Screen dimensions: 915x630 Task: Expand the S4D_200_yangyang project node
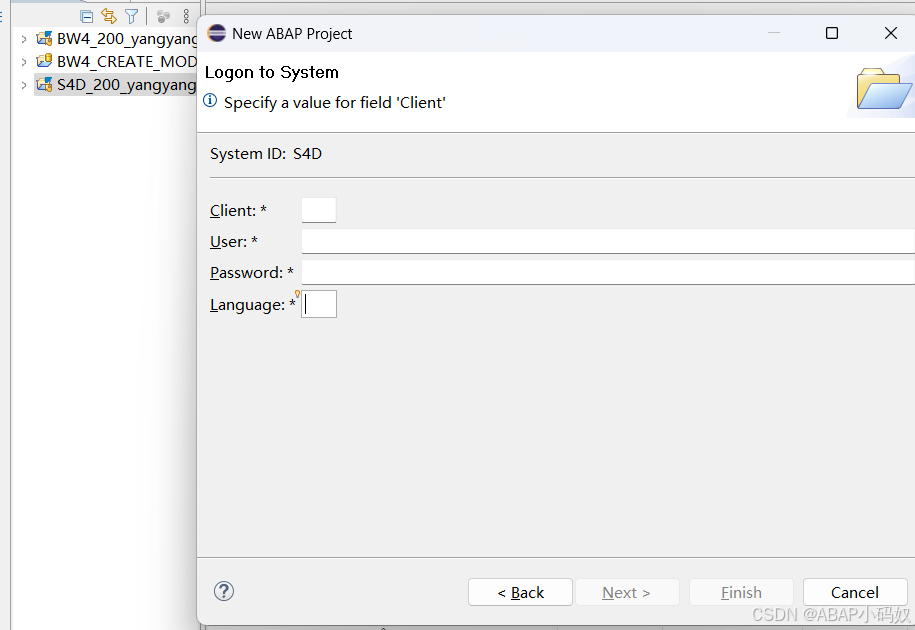coord(24,85)
